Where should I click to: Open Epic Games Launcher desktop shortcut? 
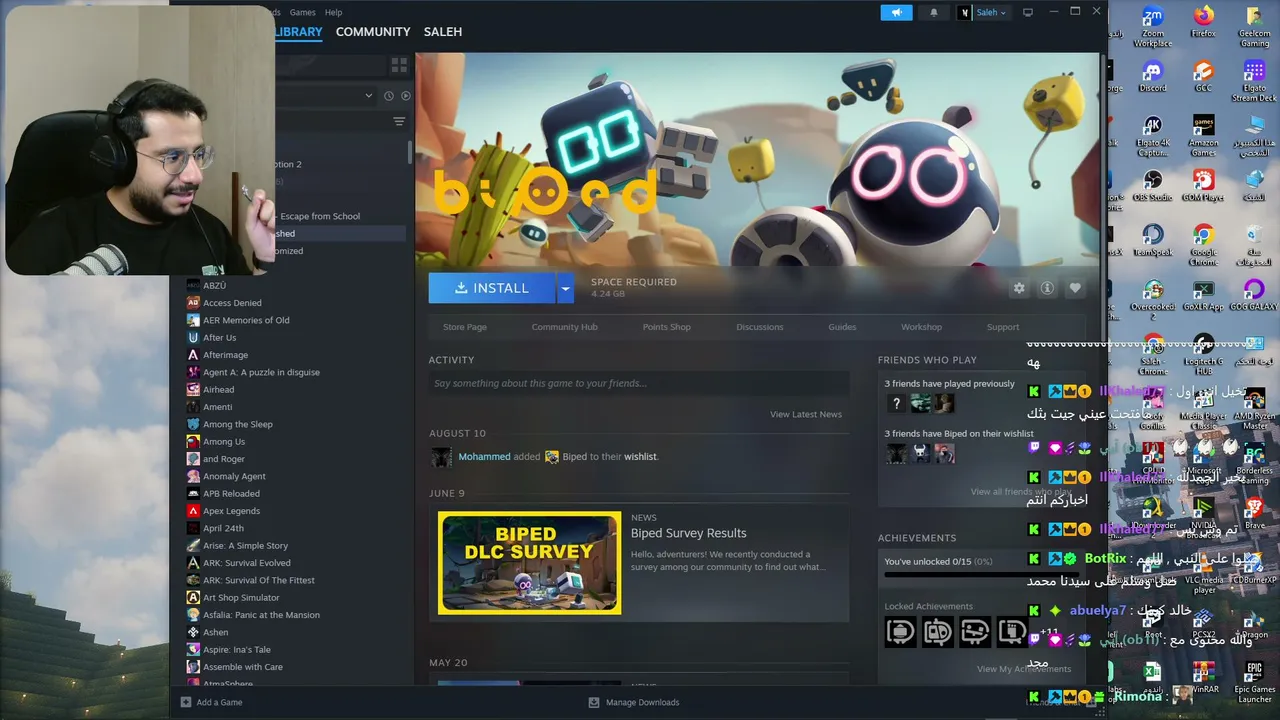1254,682
